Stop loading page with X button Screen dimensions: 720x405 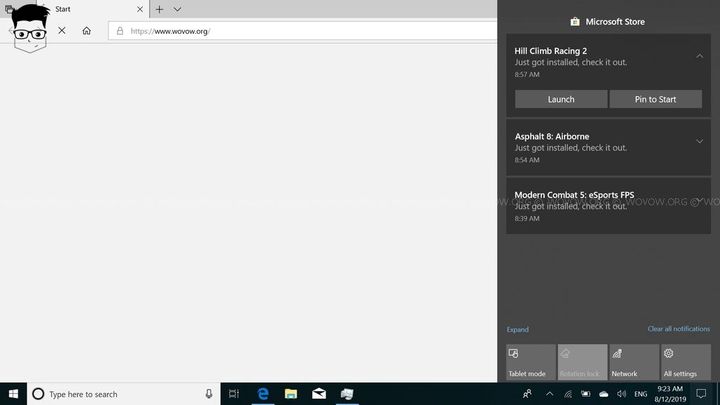(62, 31)
